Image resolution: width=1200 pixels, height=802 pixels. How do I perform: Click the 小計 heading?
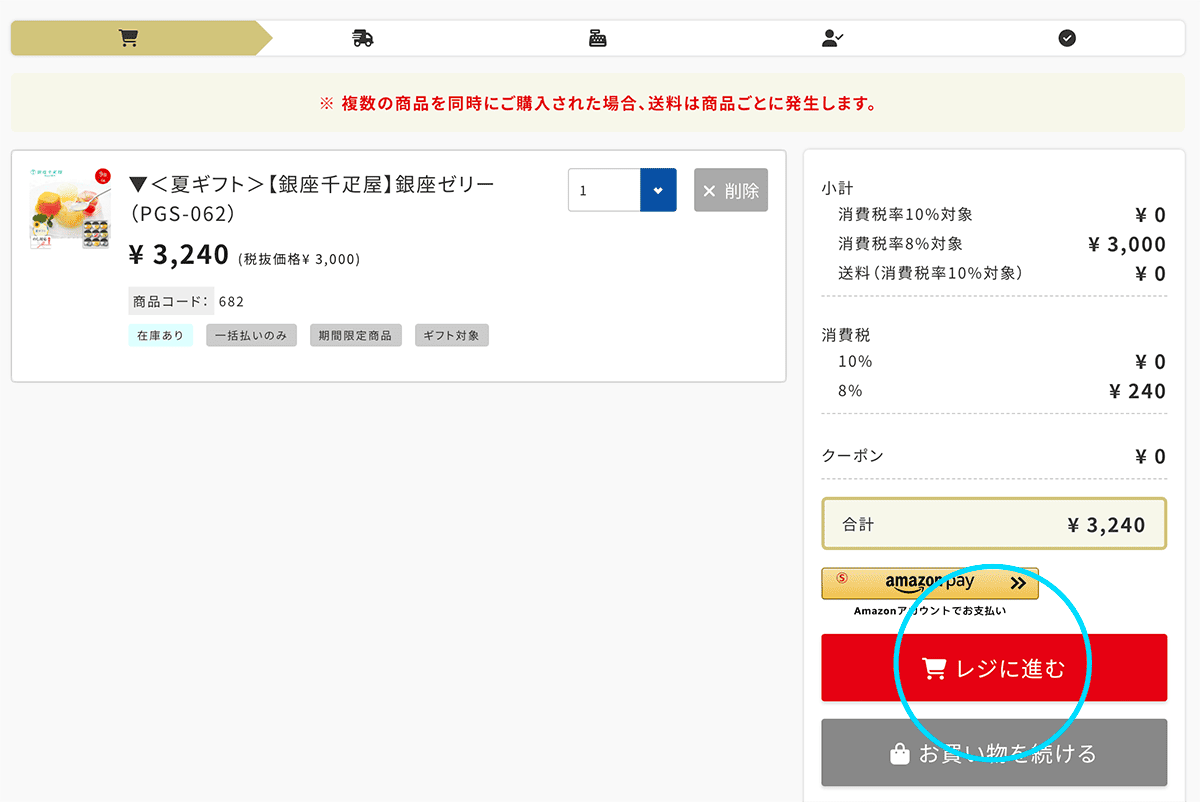pyautogui.click(x=838, y=188)
